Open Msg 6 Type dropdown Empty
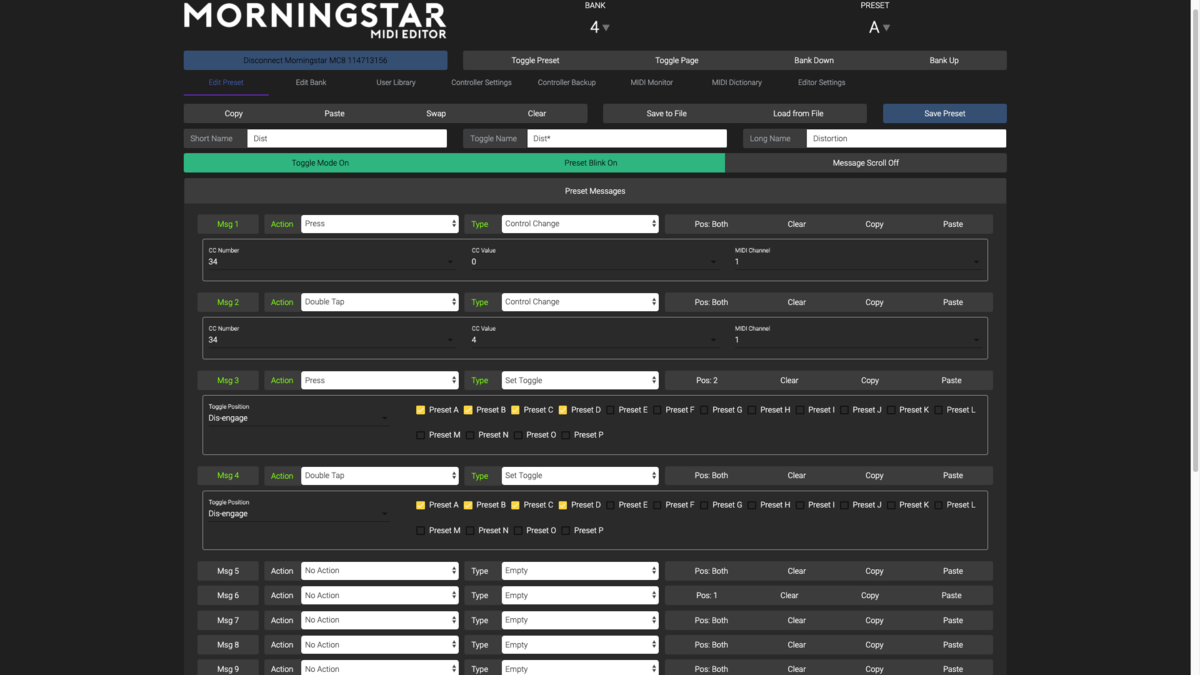This screenshot has width=1200, height=675. click(580, 596)
